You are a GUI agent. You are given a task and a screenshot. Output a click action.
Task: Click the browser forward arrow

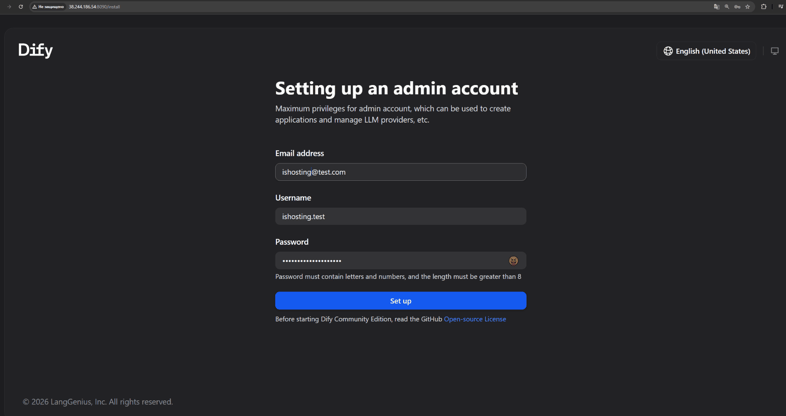click(9, 7)
